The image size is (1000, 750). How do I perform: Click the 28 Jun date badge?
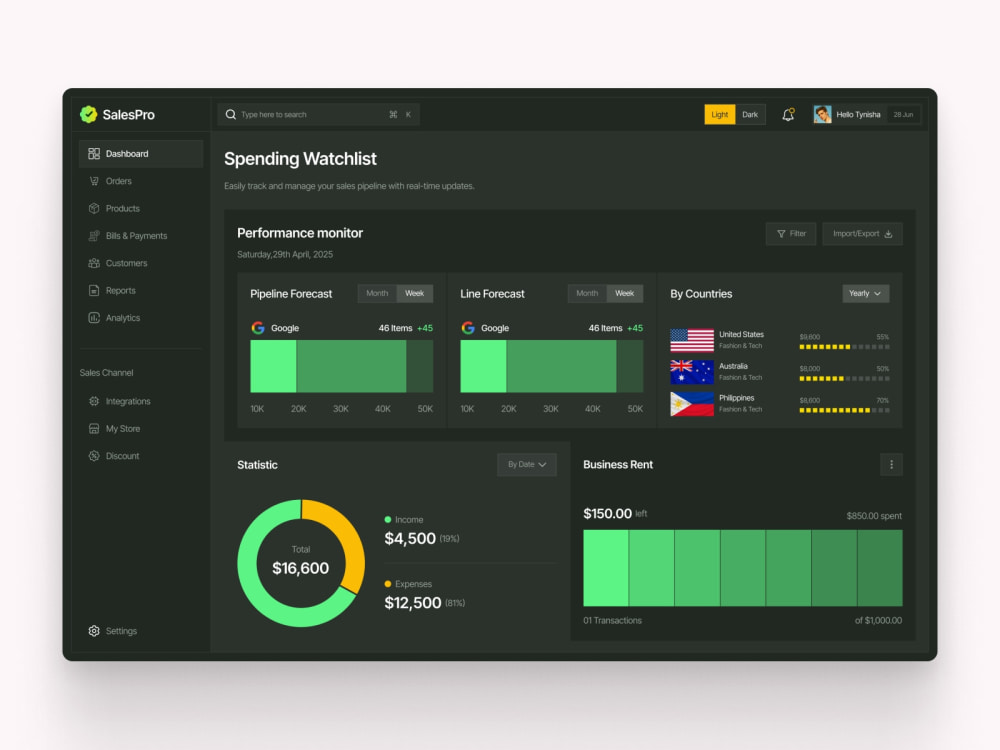click(x=903, y=115)
